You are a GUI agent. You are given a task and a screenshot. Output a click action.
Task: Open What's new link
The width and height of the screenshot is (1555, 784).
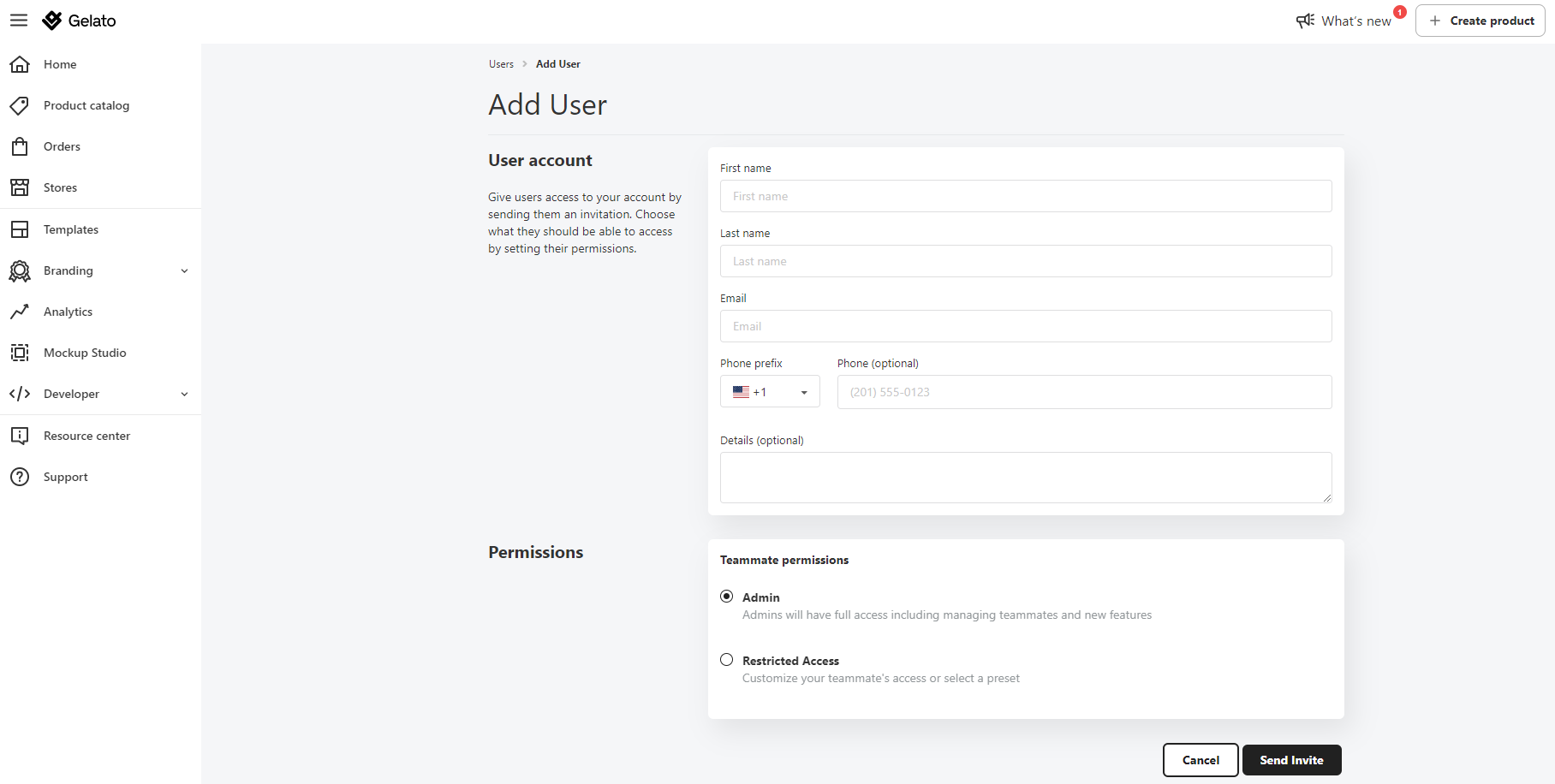click(1356, 21)
